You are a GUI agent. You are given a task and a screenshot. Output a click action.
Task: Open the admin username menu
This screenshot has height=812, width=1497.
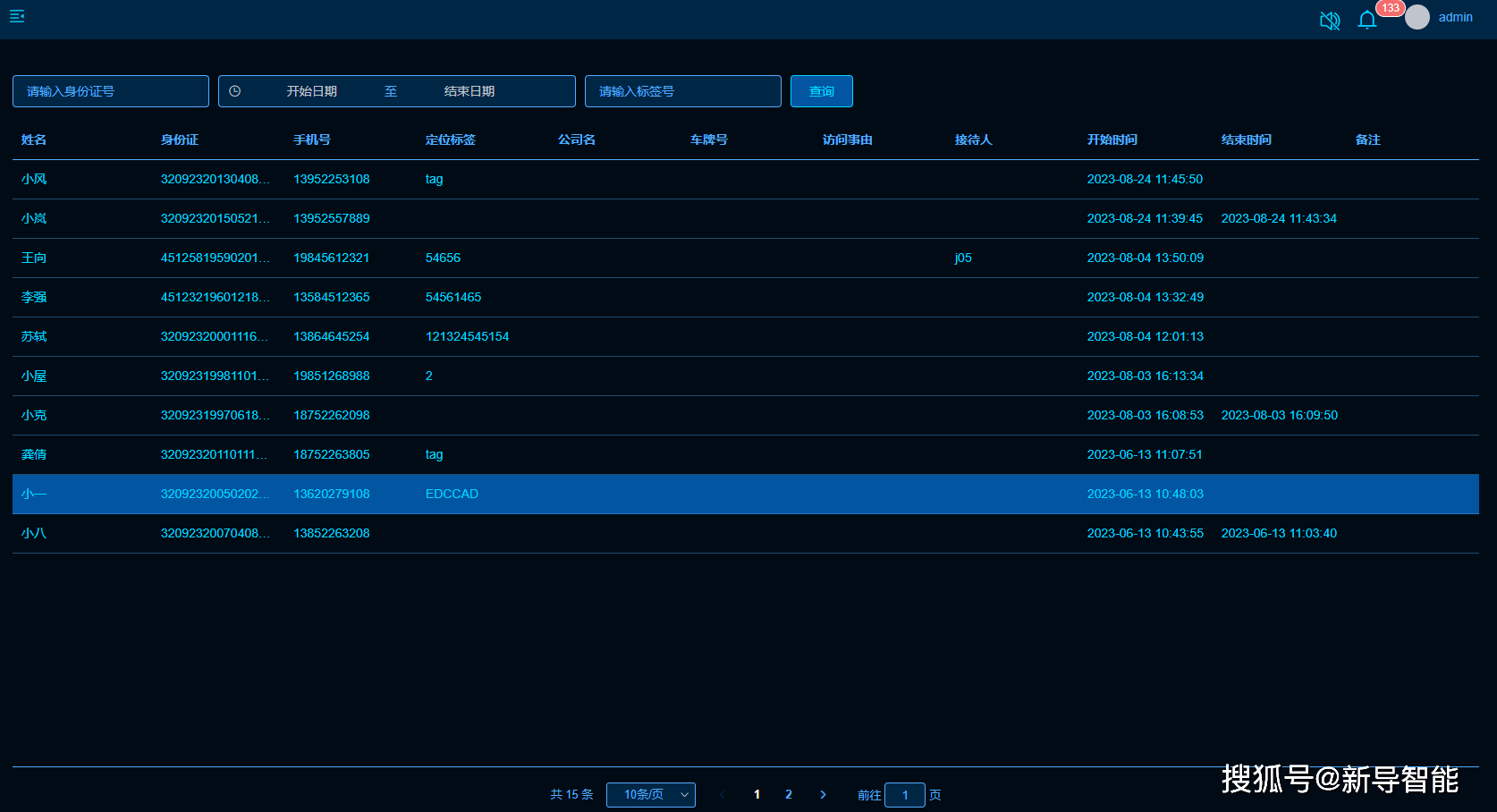[1455, 17]
